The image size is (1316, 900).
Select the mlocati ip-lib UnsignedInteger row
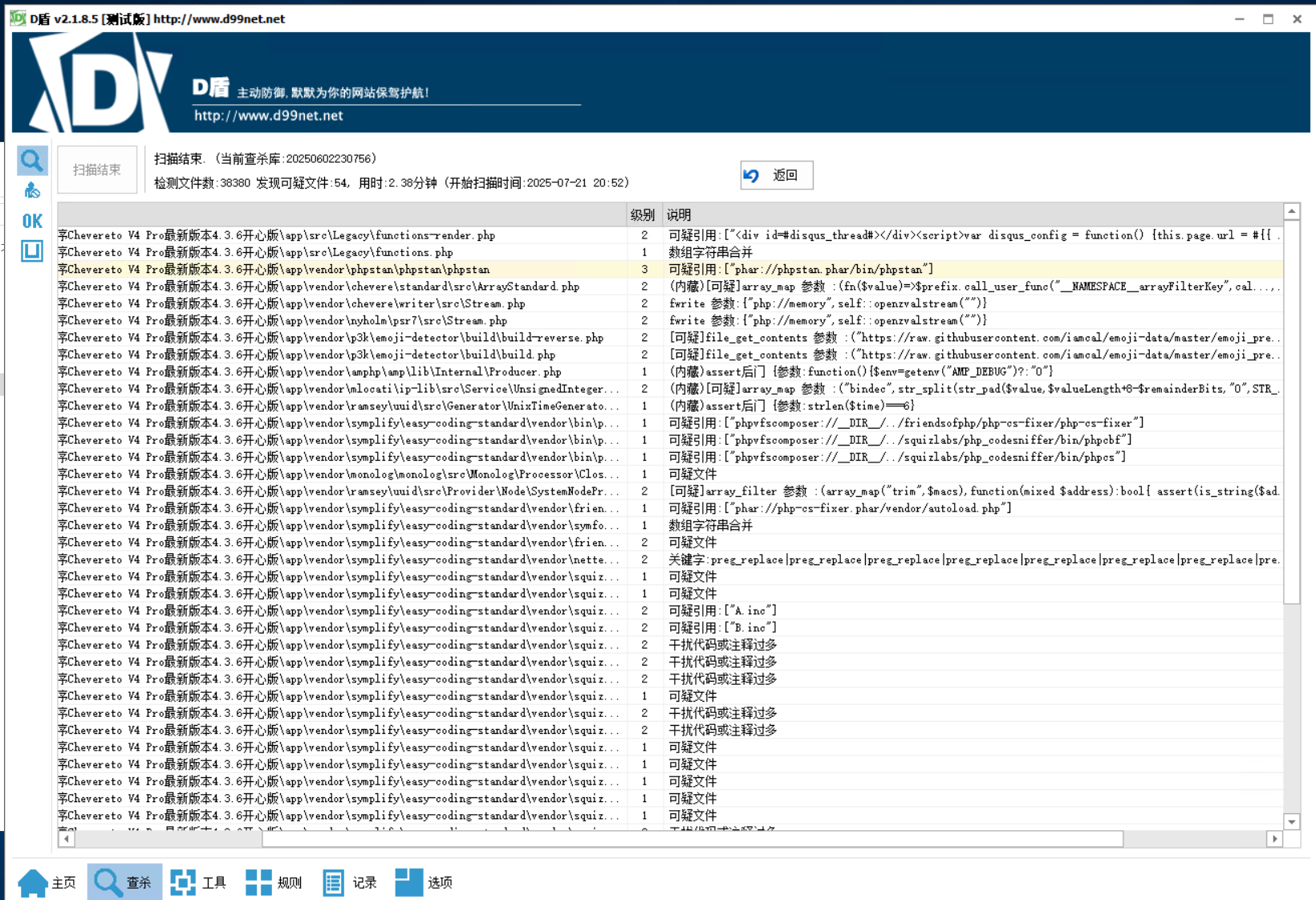(x=670, y=389)
